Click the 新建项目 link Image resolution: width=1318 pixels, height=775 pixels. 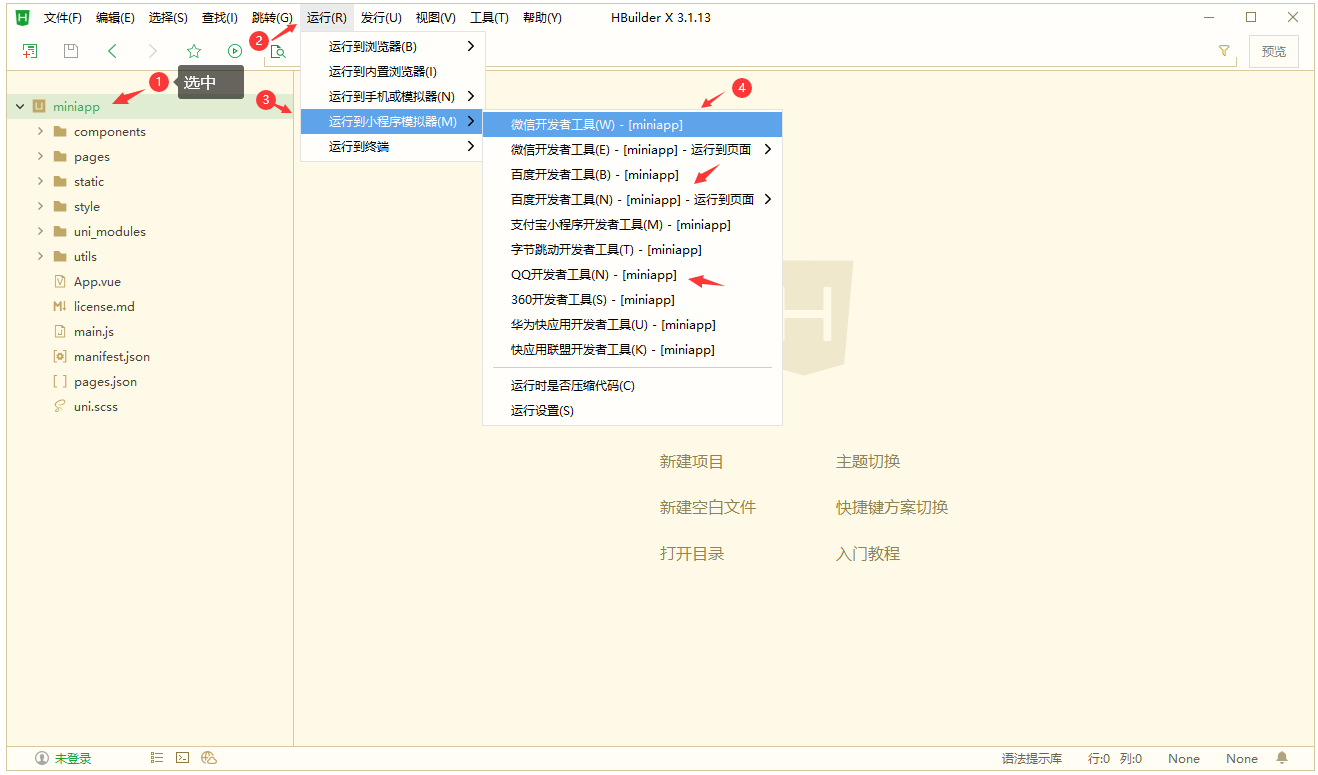pyautogui.click(x=691, y=462)
